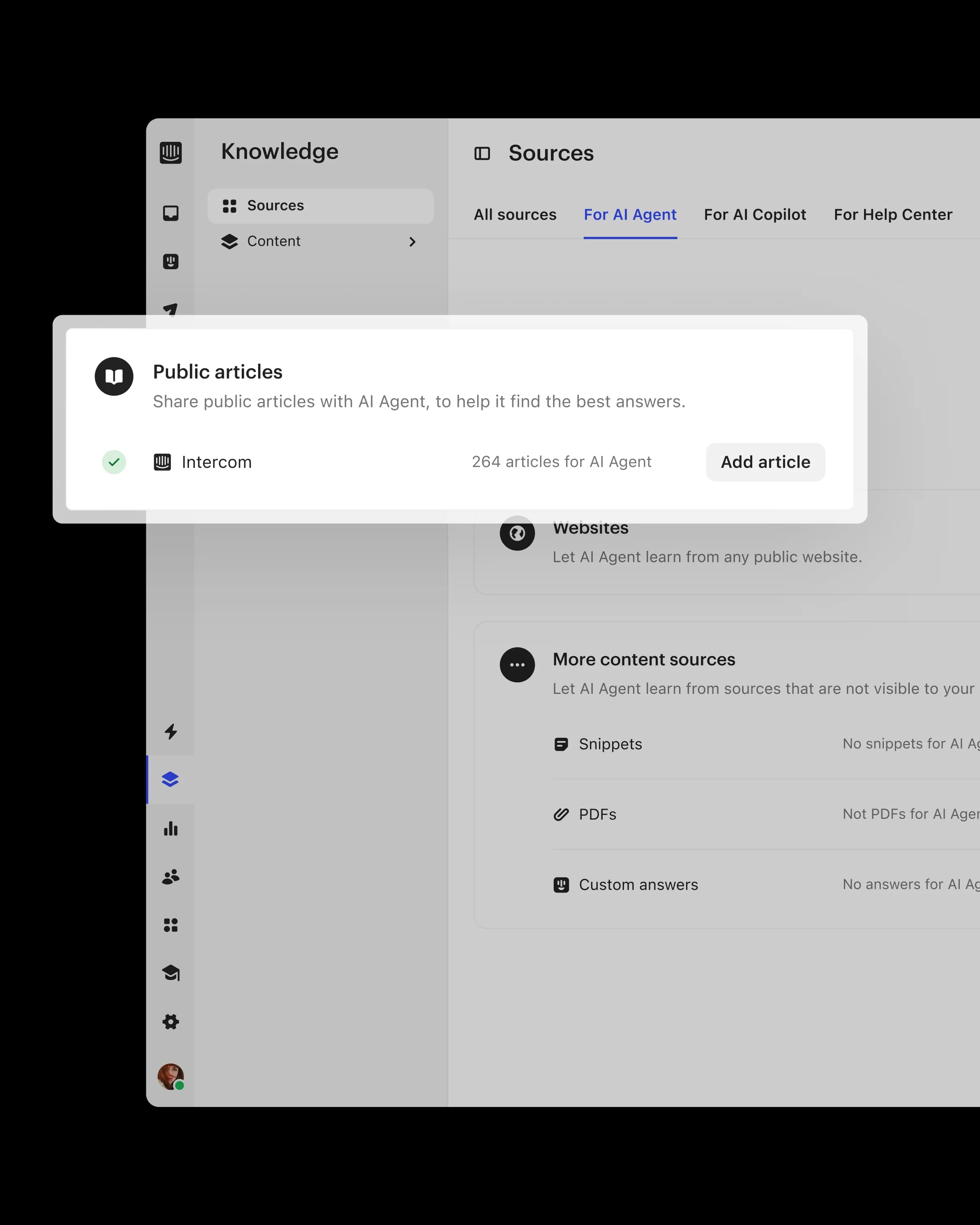Viewport: 980px width, 1225px height.
Task: Open the For AI Copilot tab
Action: 755,215
